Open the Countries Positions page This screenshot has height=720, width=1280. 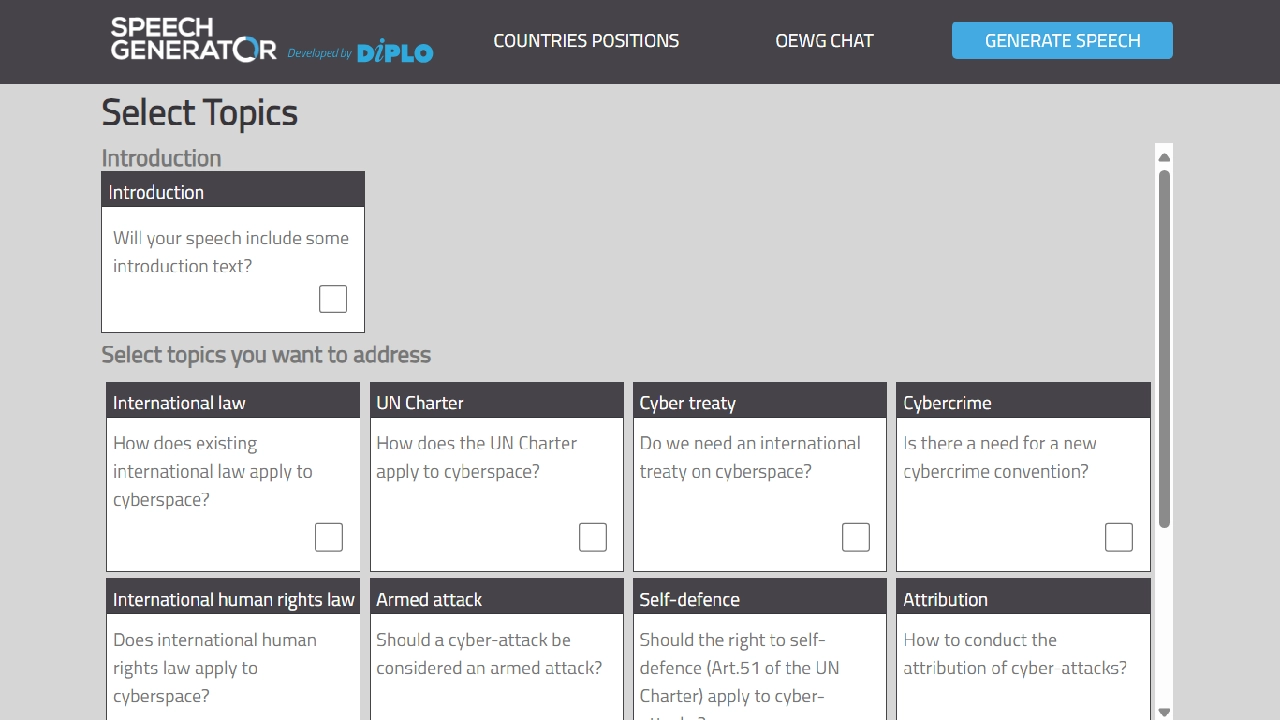(x=586, y=41)
